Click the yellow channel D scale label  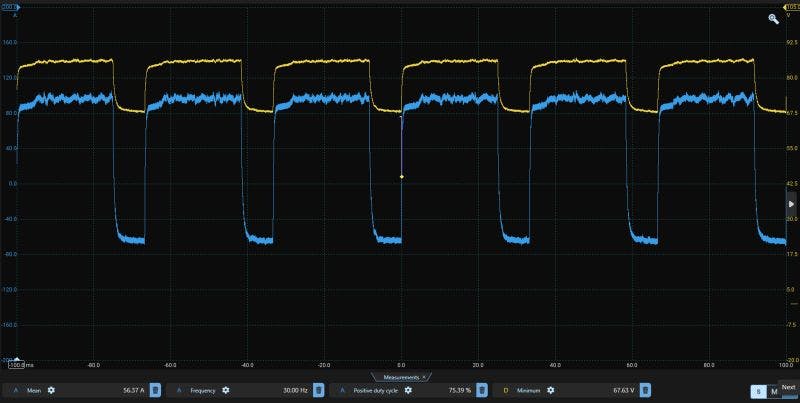click(791, 6)
